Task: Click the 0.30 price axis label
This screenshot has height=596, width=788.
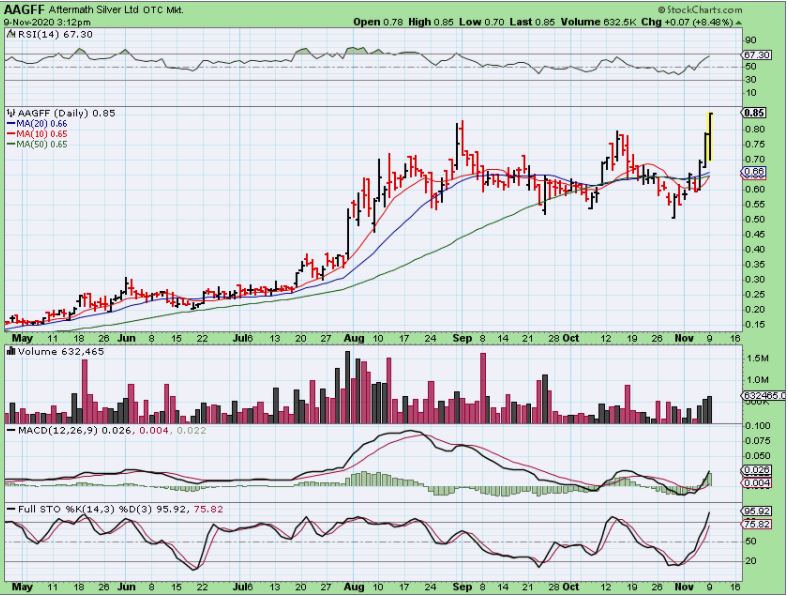Action: [755, 279]
